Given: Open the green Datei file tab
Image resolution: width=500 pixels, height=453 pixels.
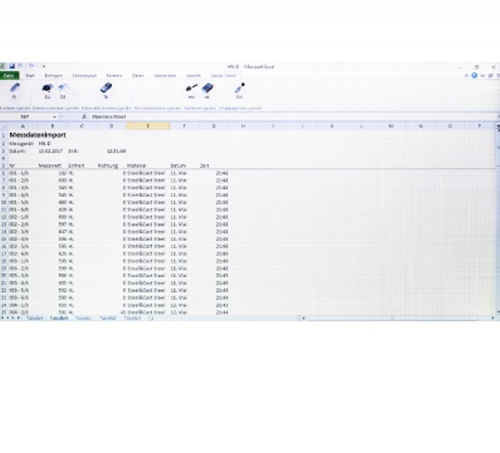Looking at the screenshot, I should click(9, 76).
